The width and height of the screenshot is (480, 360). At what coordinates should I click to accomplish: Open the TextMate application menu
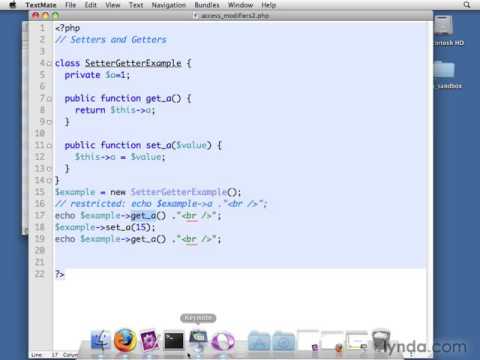click(41, 5)
